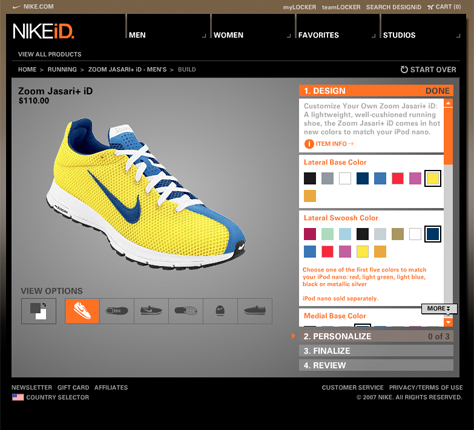The image size is (474, 430).
Task: Open the STUDIOS menu
Action: point(399,35)
